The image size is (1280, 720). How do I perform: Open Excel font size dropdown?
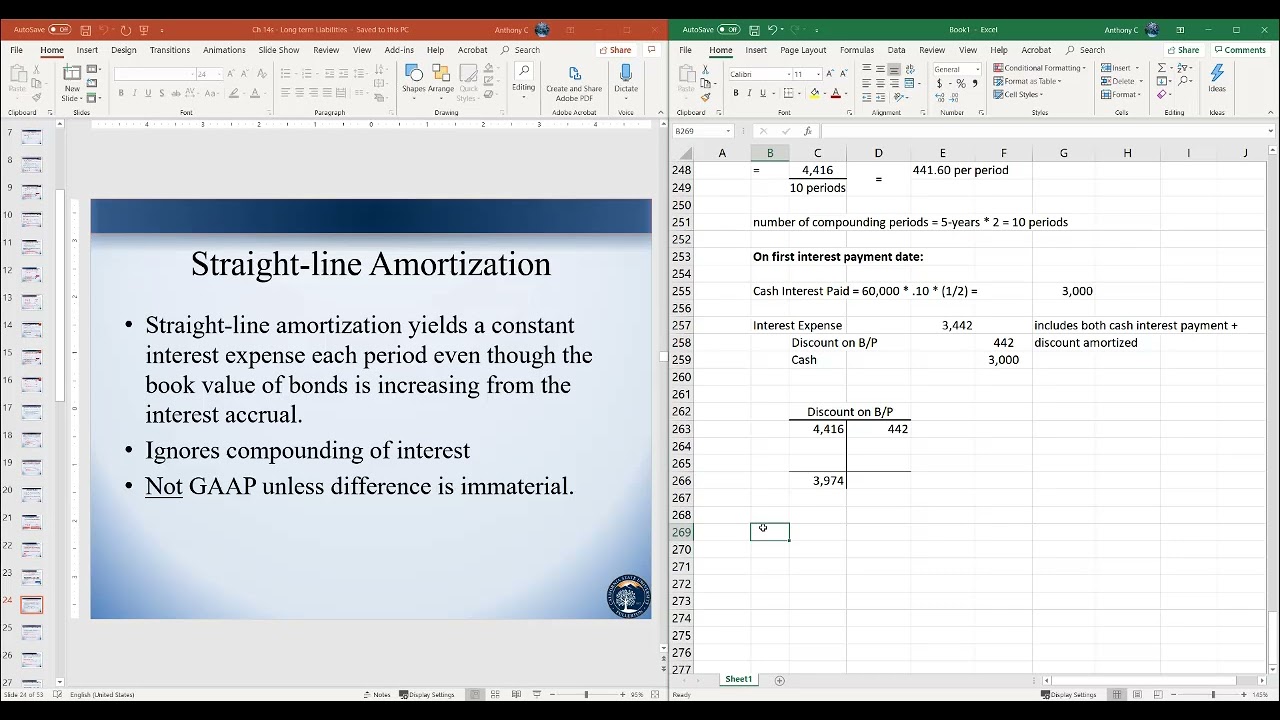click(x=817, y=74)
